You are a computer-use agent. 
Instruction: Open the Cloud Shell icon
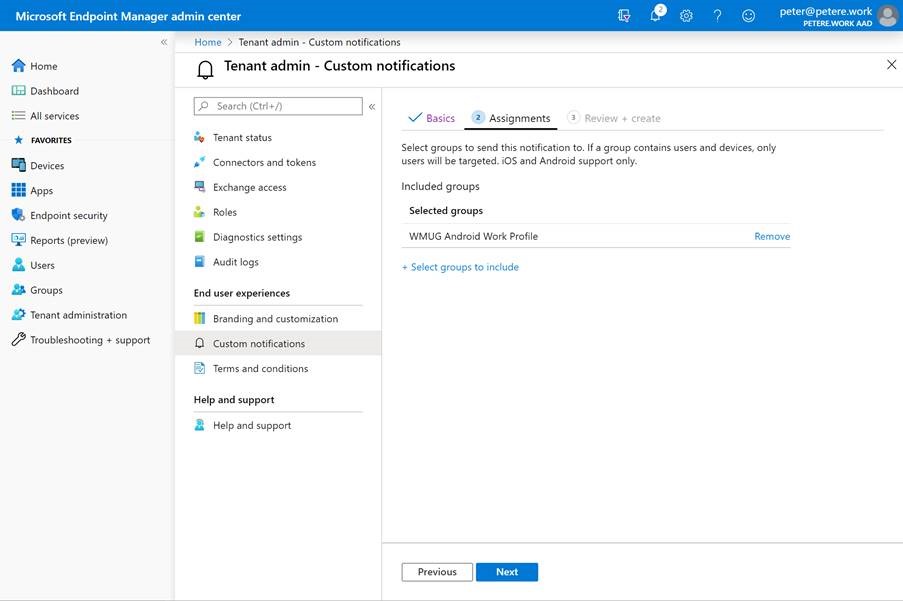coord(623,15)
